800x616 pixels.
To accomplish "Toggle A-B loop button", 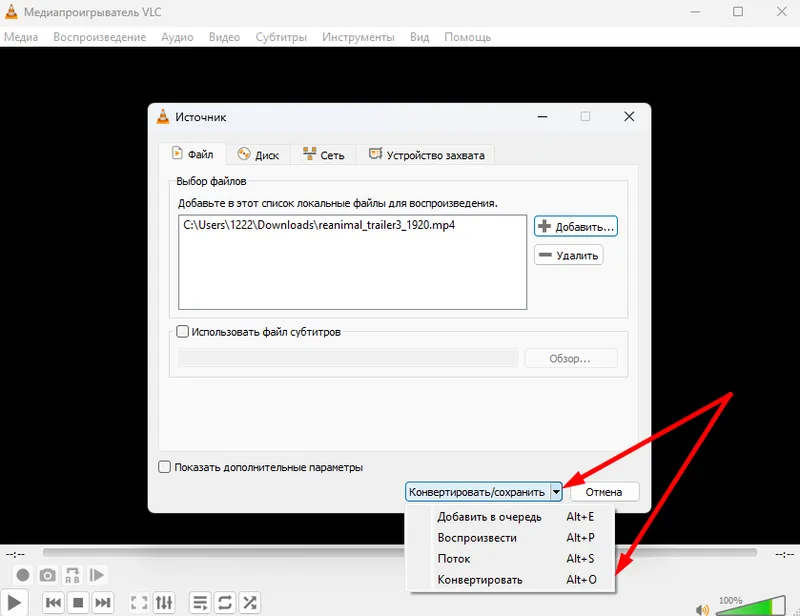I will point(72,575).
